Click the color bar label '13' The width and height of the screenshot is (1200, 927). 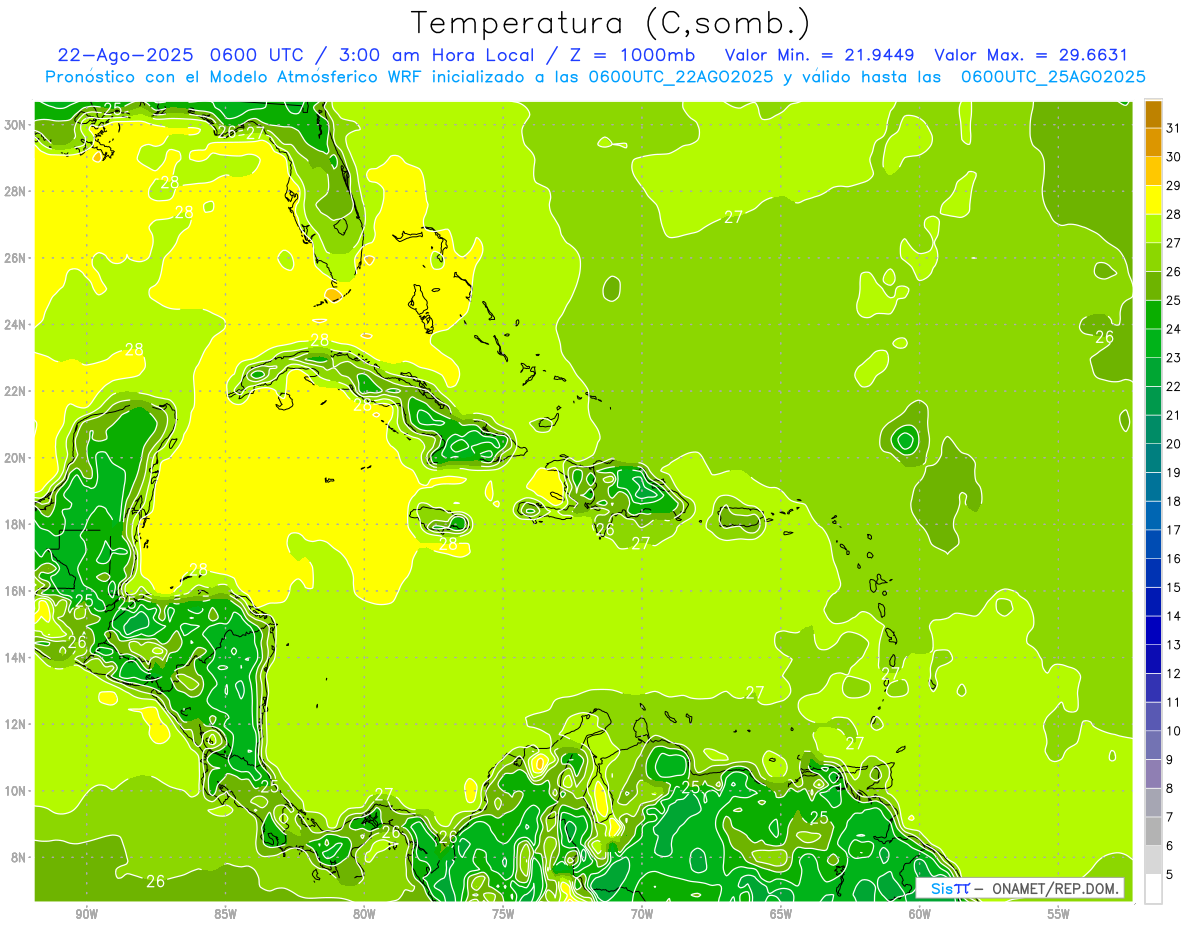[1174, 645]
